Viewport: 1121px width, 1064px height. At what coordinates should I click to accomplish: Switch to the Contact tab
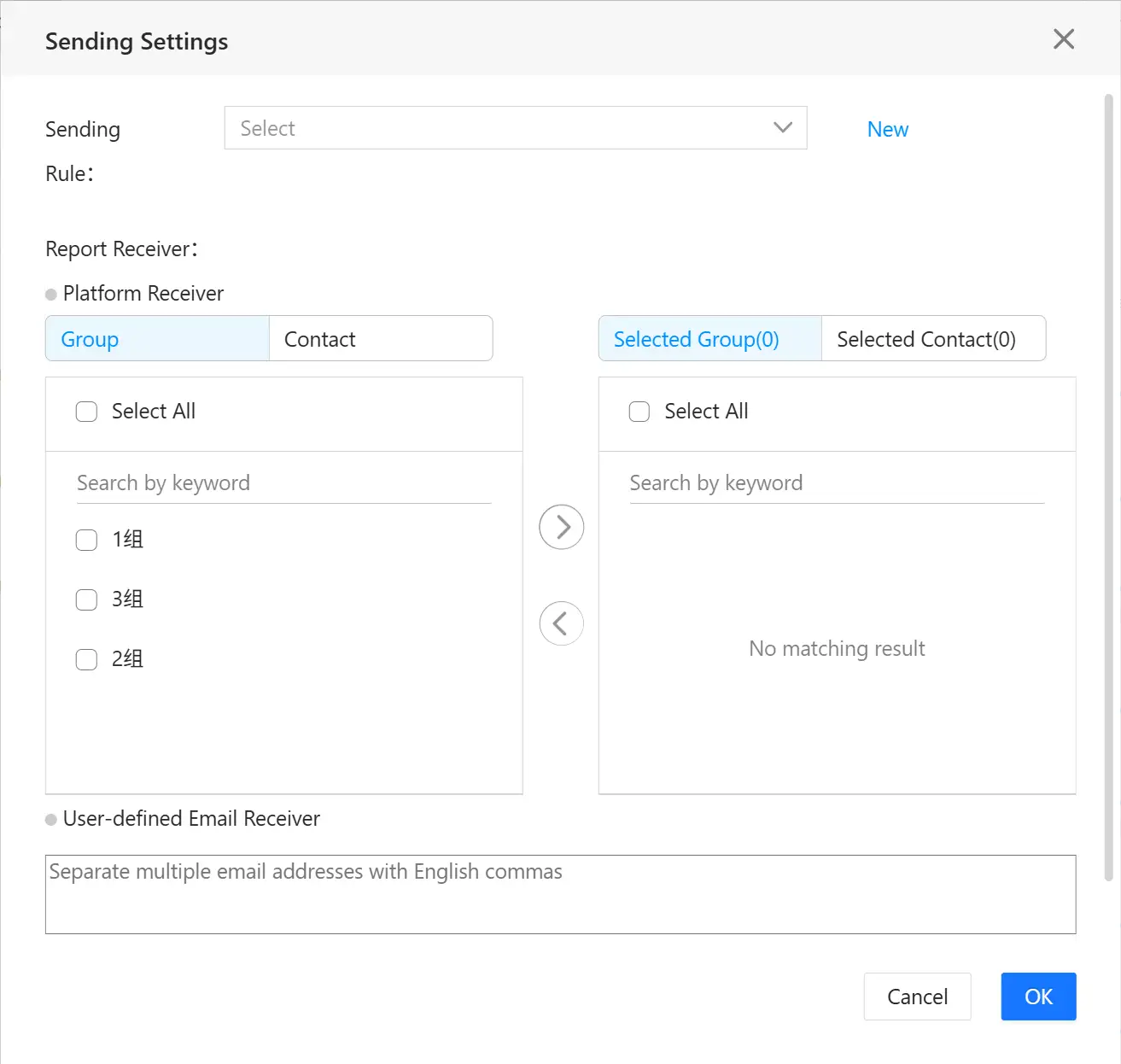point(381,339)
